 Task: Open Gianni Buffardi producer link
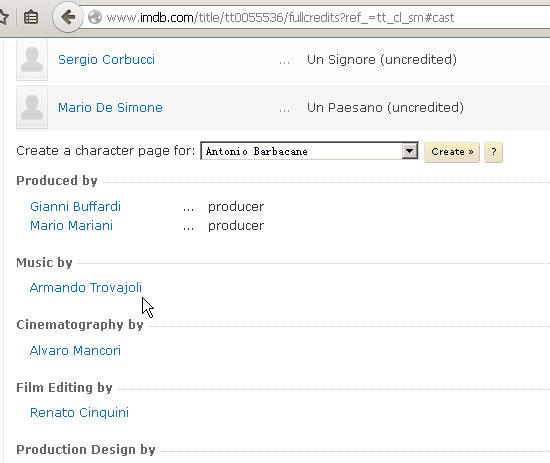point(75,206)
